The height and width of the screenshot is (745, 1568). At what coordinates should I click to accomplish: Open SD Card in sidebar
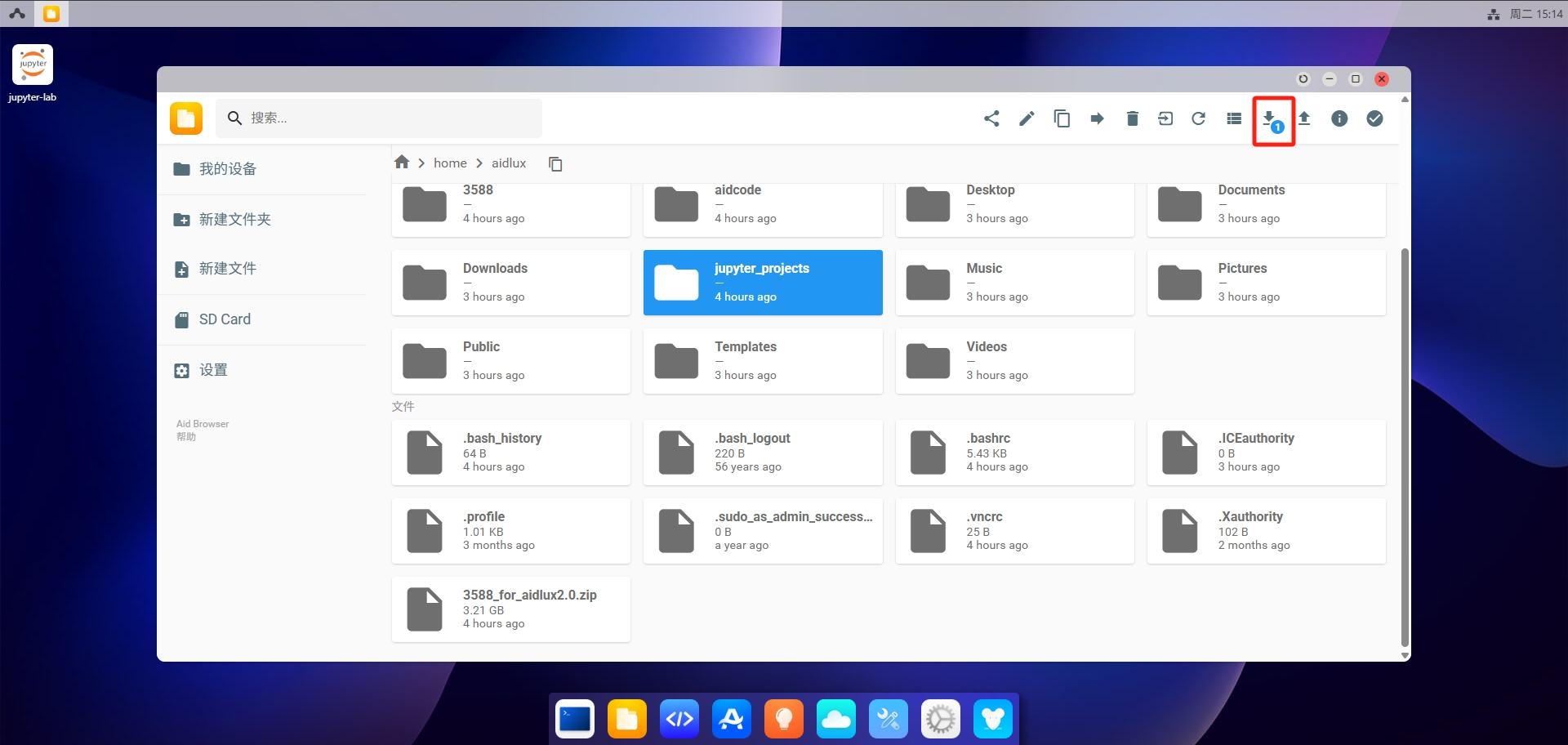[261, 319]
